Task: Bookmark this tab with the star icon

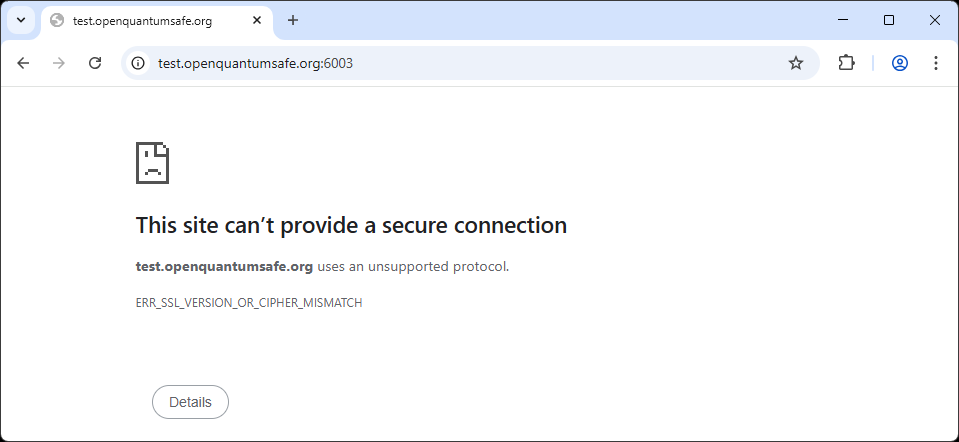Action: click(x=796, y=63)
